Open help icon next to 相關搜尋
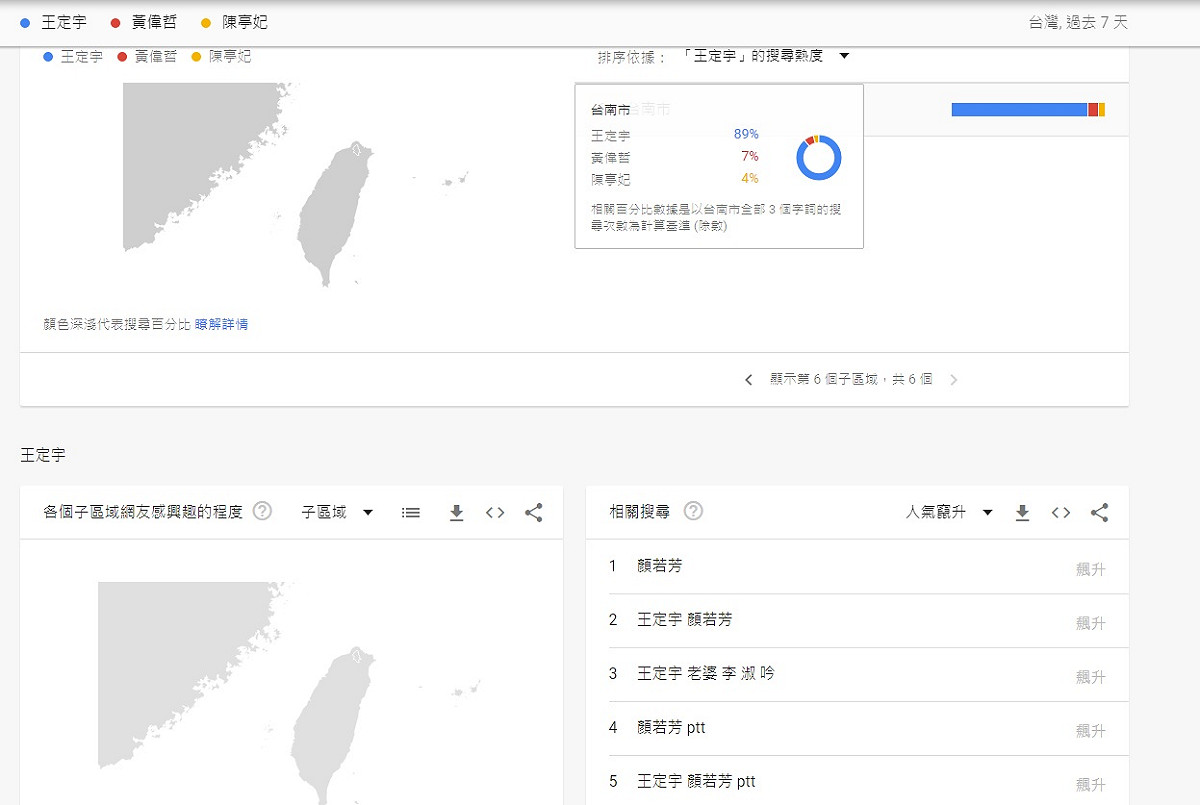This screenshot has width=1200, height=805. click(693, 511)
